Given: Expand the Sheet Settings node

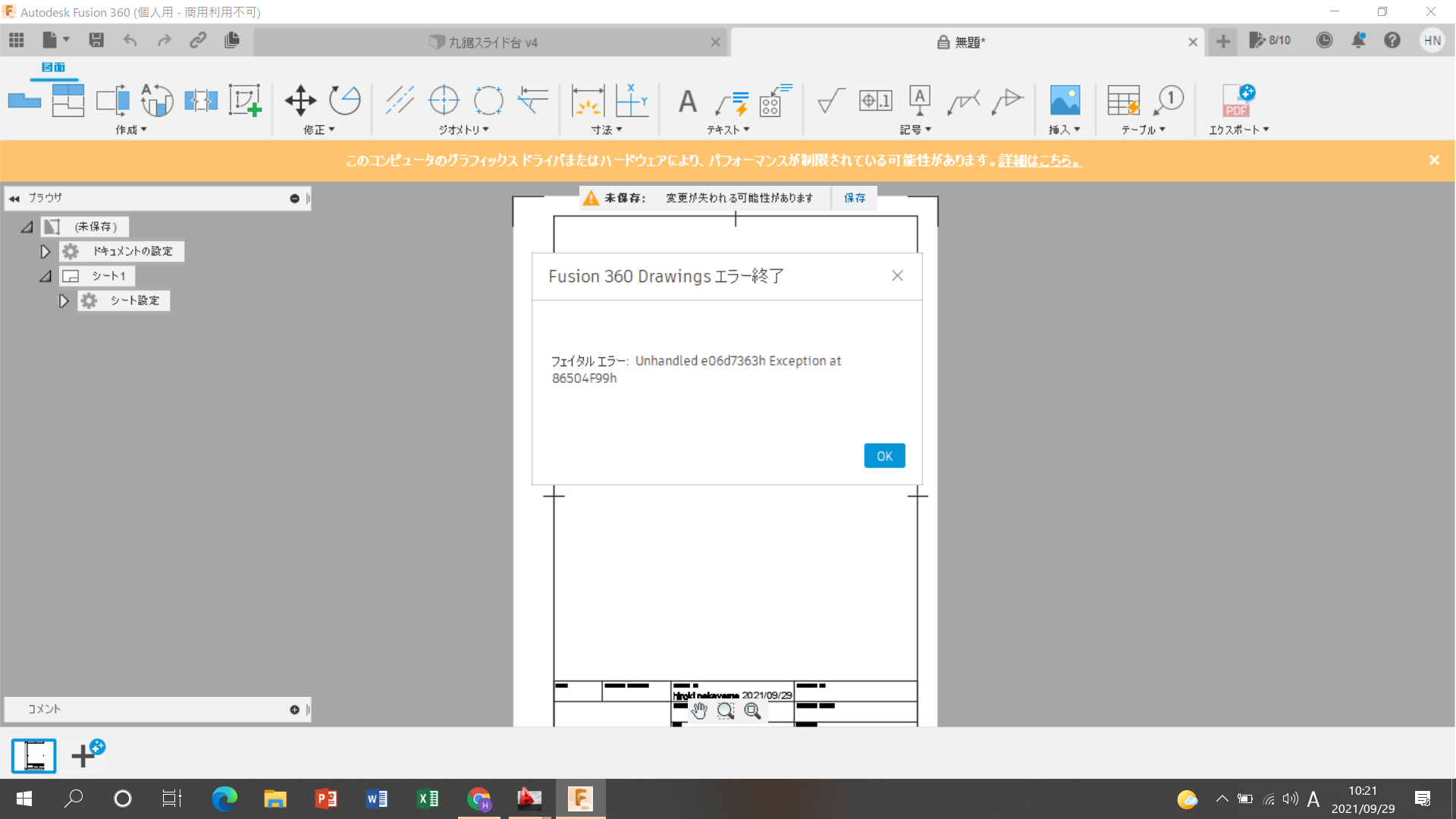Looking at the screenshot, I should [64, 301].
